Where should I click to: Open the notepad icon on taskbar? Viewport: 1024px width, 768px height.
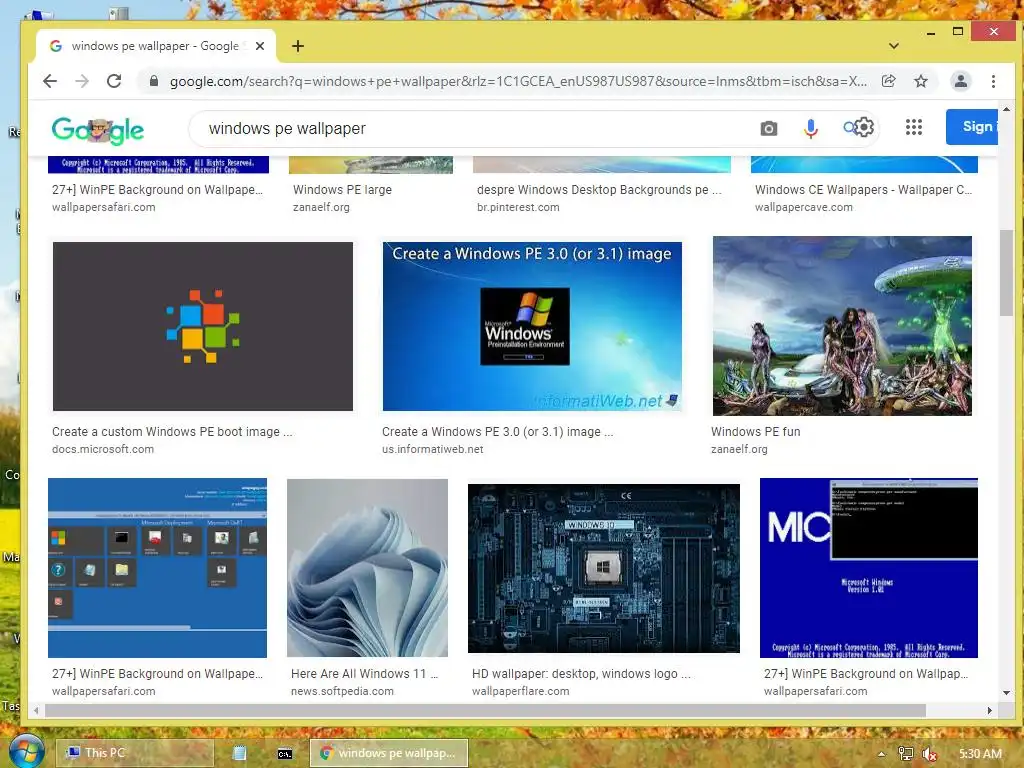[x=240, y=753]
